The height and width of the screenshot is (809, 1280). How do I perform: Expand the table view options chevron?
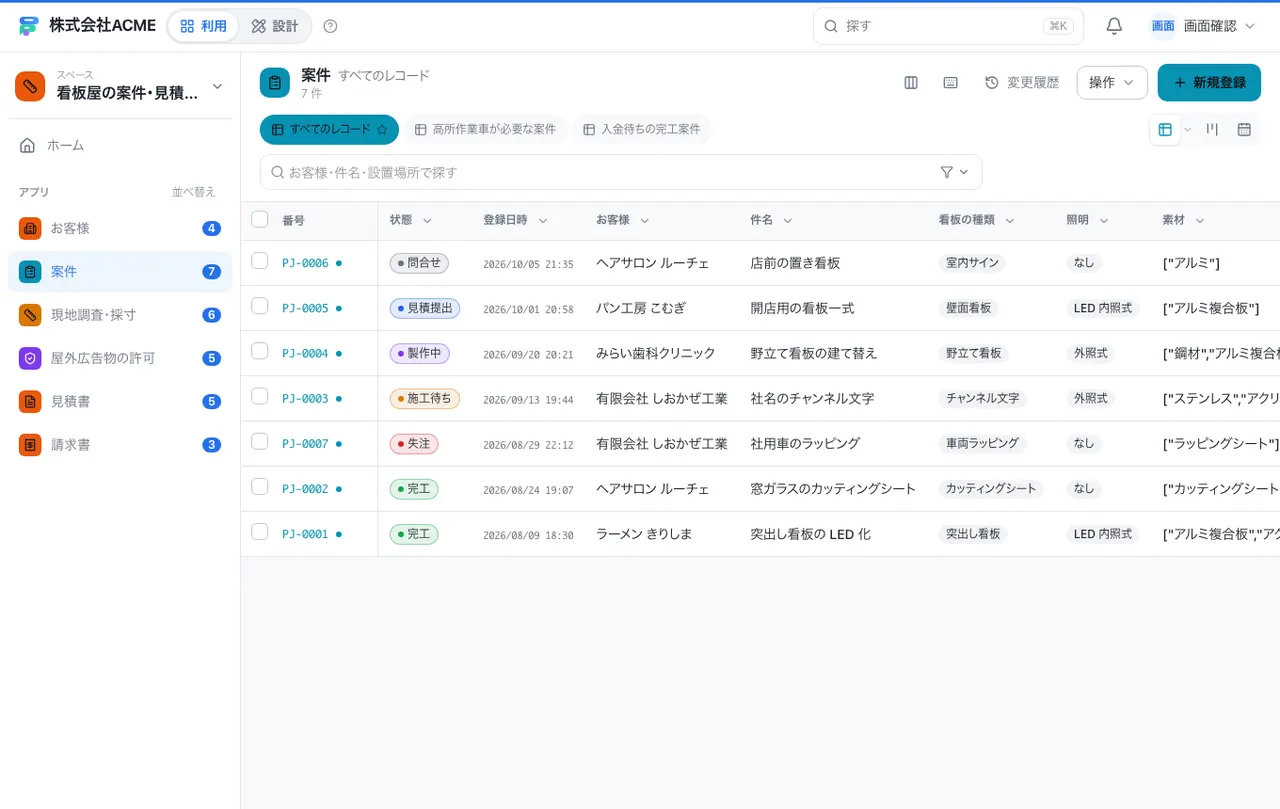[1188, 130]
